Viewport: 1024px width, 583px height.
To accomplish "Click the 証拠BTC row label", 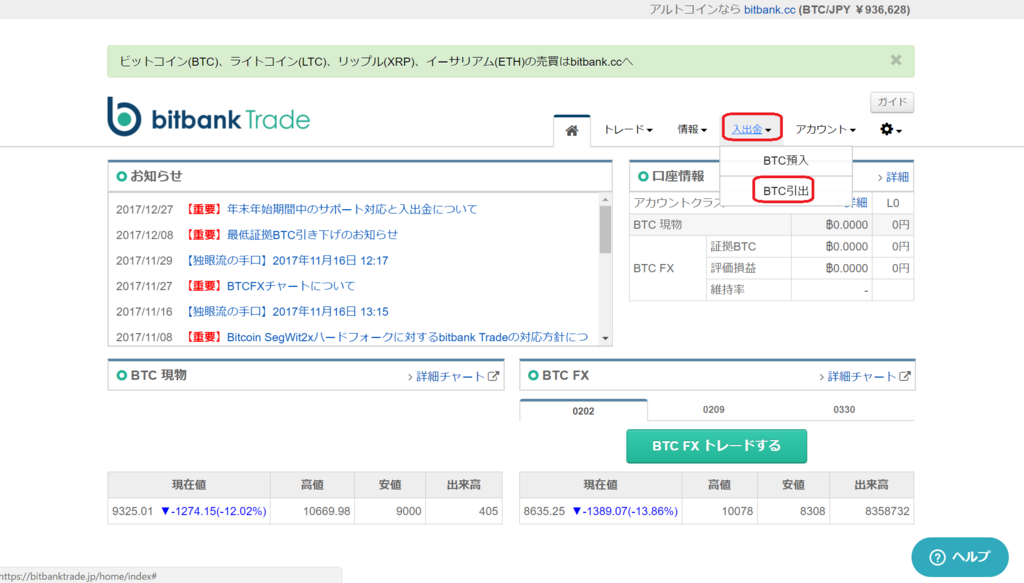I will click(x=733, y=247).
